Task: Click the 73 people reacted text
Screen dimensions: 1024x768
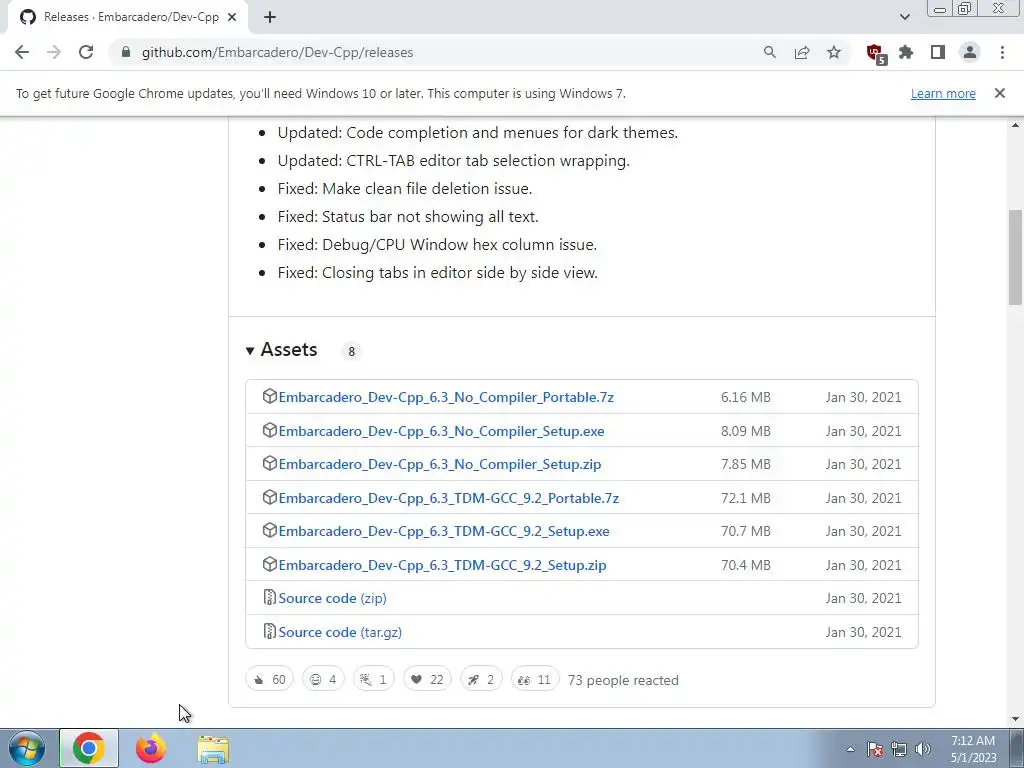Action: pyautogui.click(x=623, y=680)
